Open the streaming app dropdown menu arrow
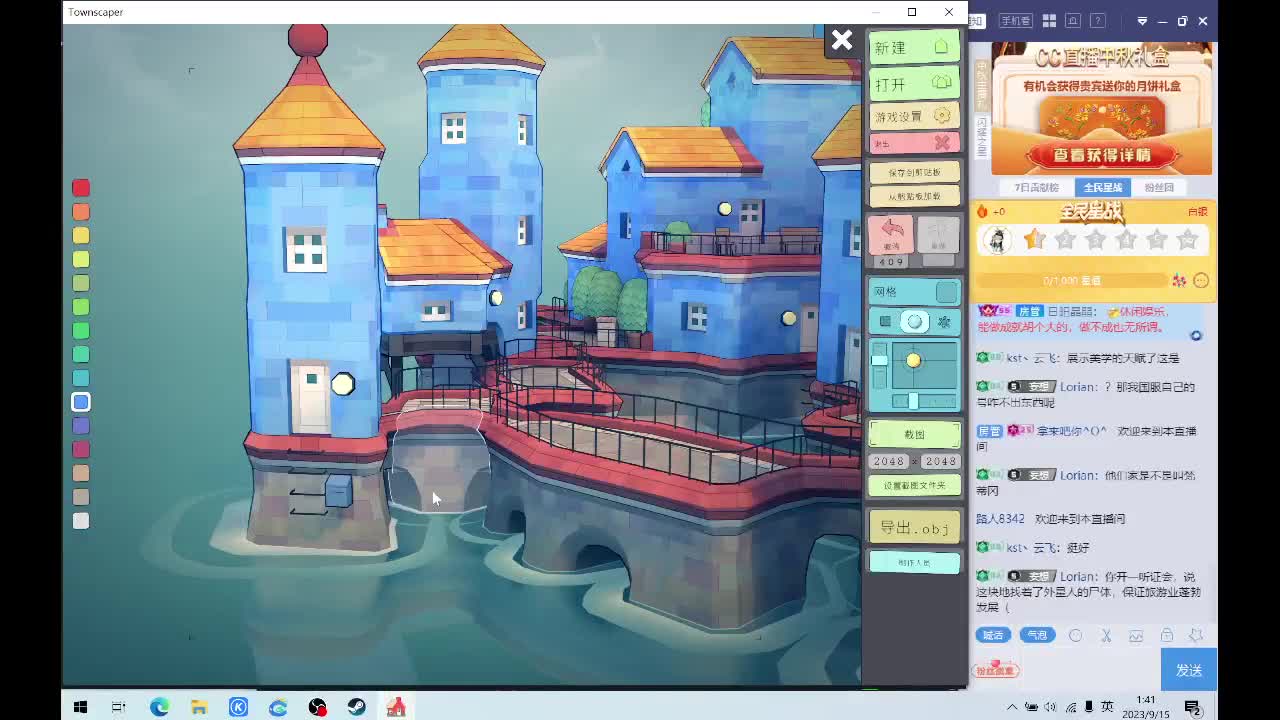1280x720 pixels. point(1142,21)
